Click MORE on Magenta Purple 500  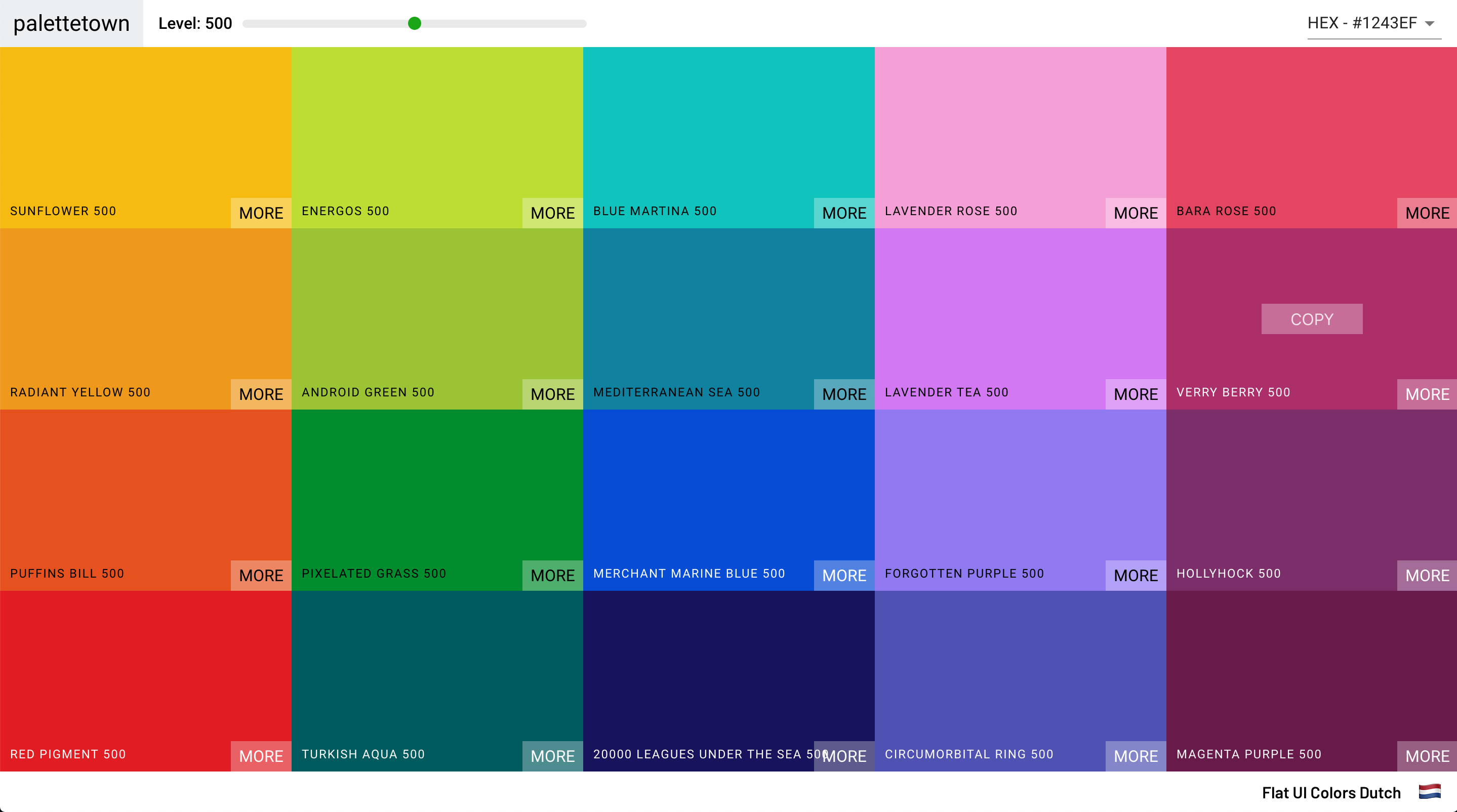point(1427,756)
